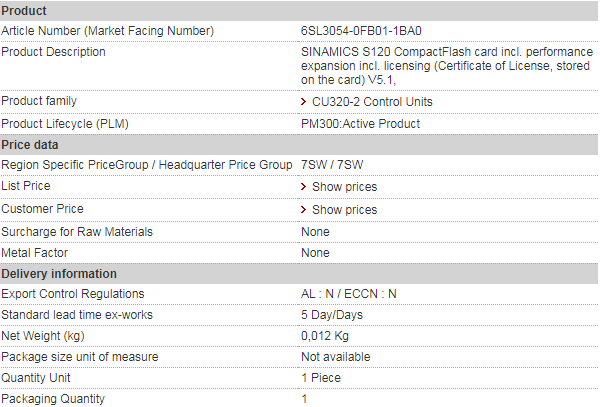Click the Delivery information section header
Image resolution: width=600 pixels, height=407 pixels.
299,274
